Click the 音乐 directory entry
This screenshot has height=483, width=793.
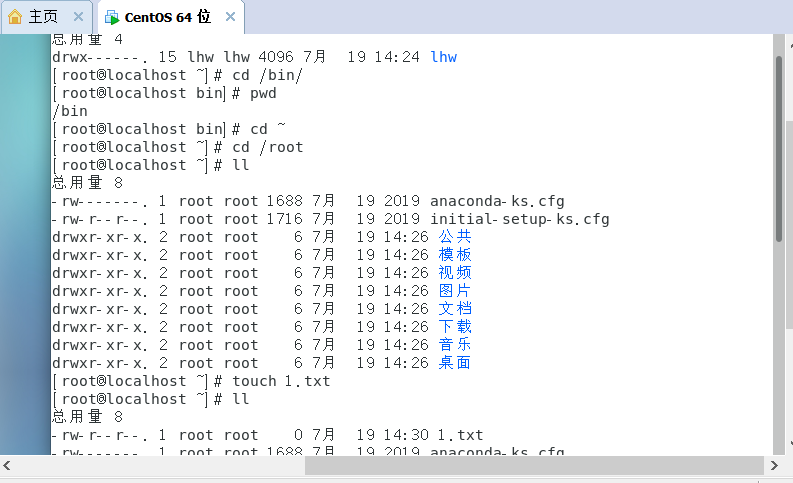(455, 344)
